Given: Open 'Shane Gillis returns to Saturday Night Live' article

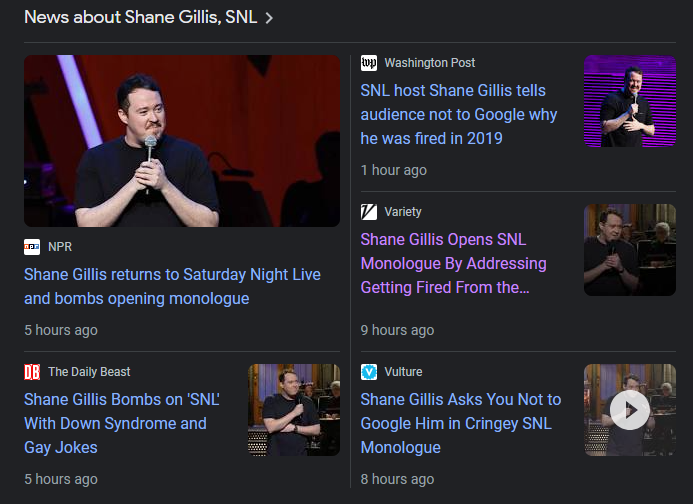Looking at the screenshot, I should (x=172, y=286).
